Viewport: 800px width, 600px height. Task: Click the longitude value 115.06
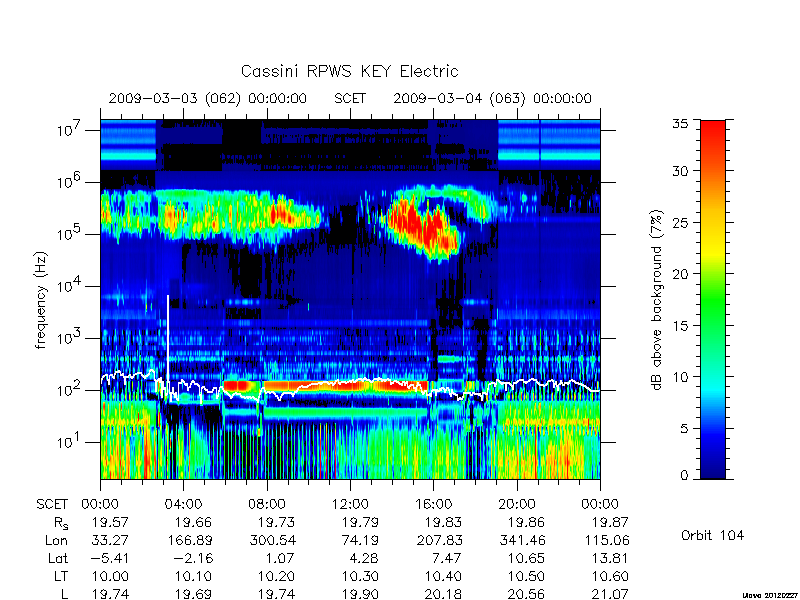pos(605,540)
